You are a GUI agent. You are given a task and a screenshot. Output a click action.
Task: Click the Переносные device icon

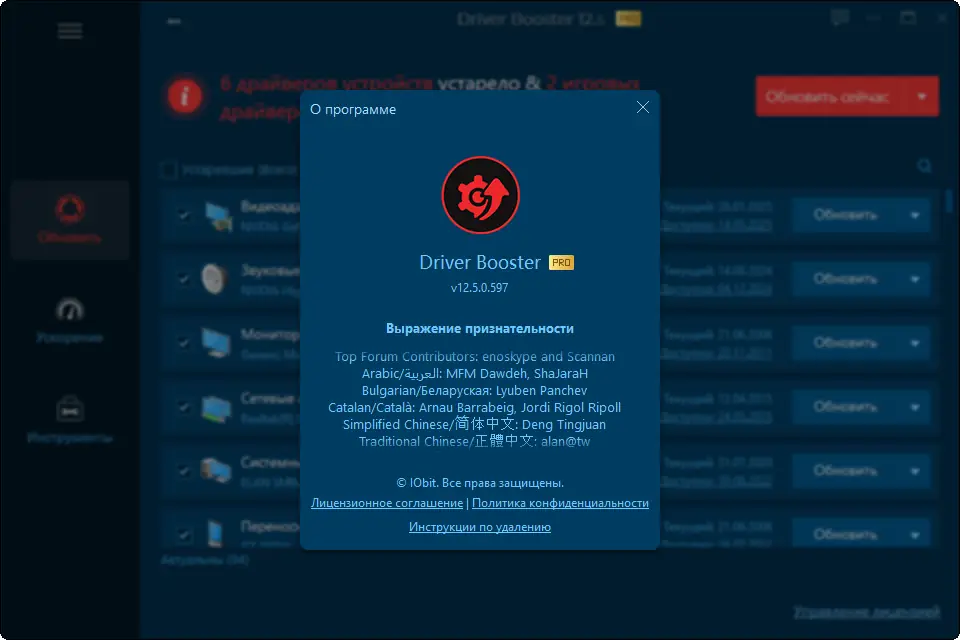pos(215,533)
